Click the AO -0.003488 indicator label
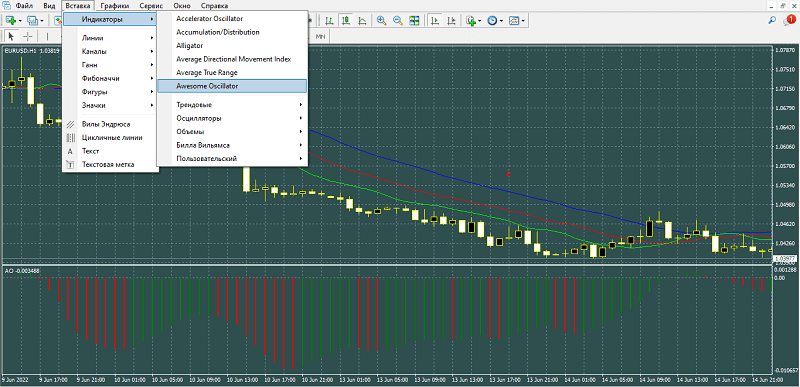The width and height of the screenshot is (800, 387). 22,270
